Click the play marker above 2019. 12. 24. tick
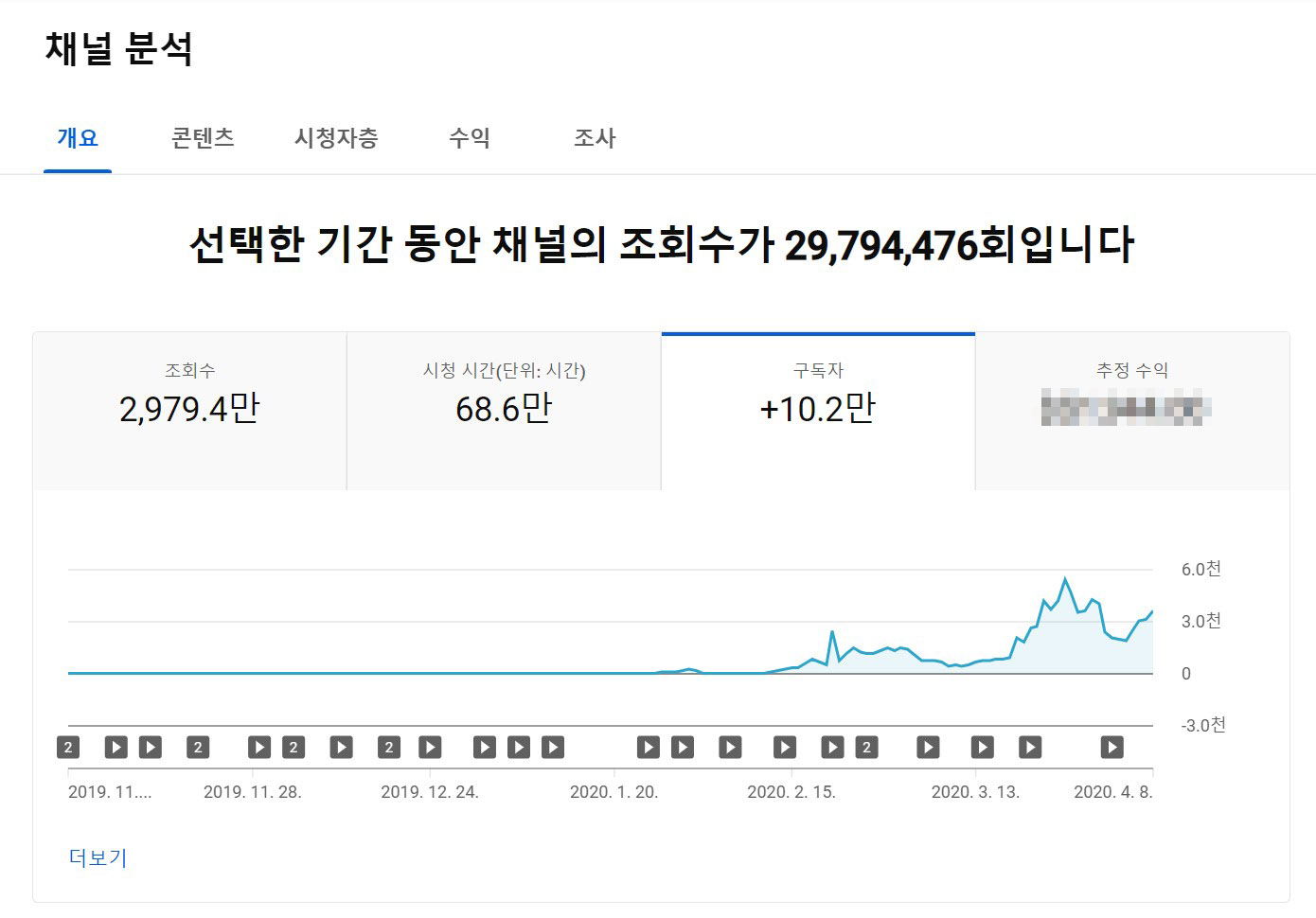This screenshot has width=1316, height=918. pyautogui.click(x=430, y=748)
